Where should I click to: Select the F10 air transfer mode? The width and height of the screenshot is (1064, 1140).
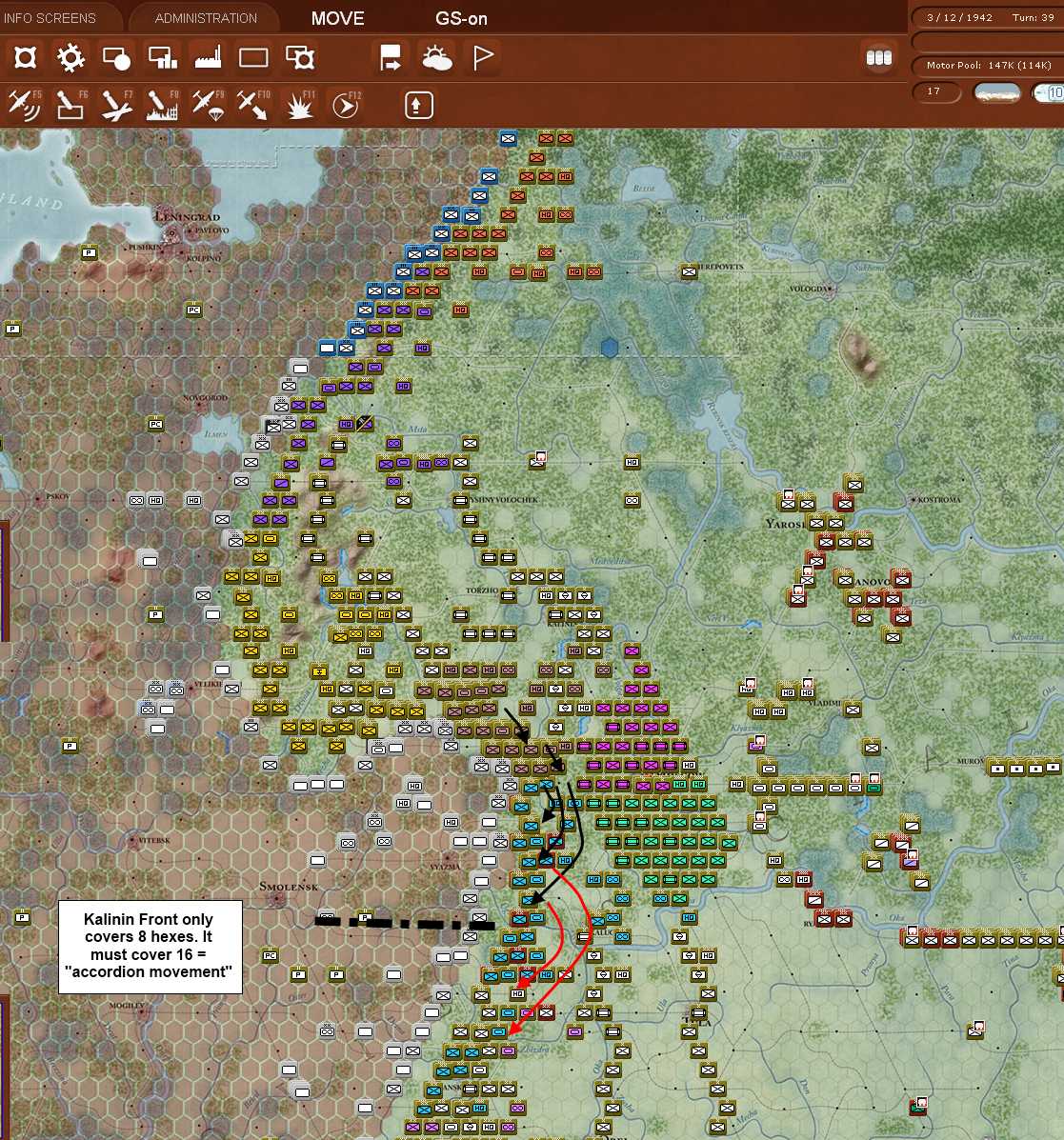pos(253,106)
